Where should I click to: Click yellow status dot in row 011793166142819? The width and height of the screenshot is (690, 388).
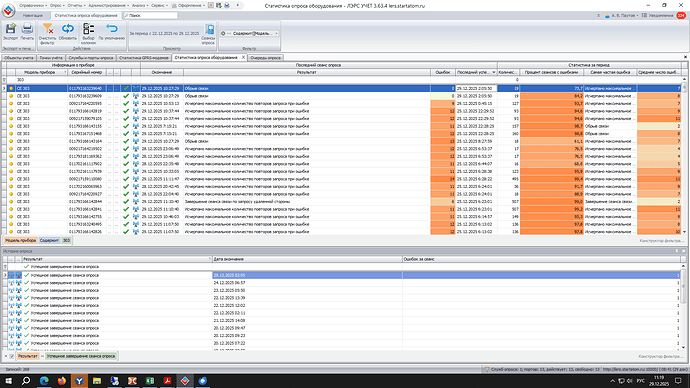[x=11, y=111]
